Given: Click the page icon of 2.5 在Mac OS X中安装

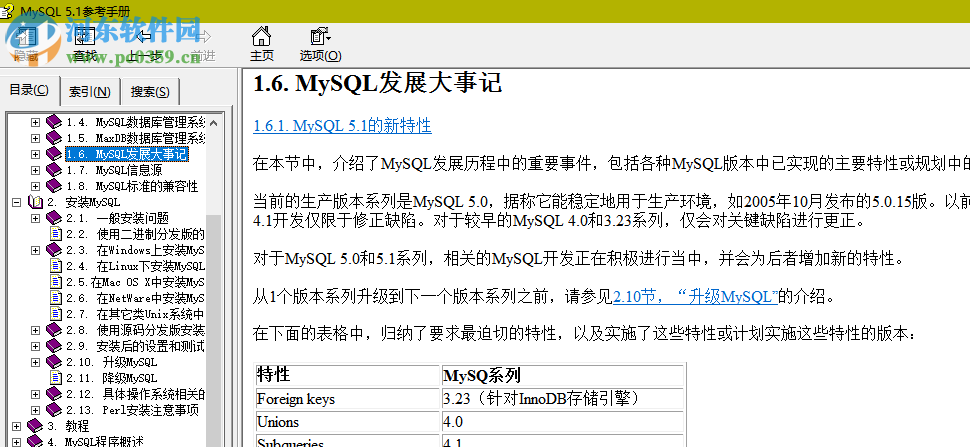Looking at the screenshot, I should pos(56,283).
